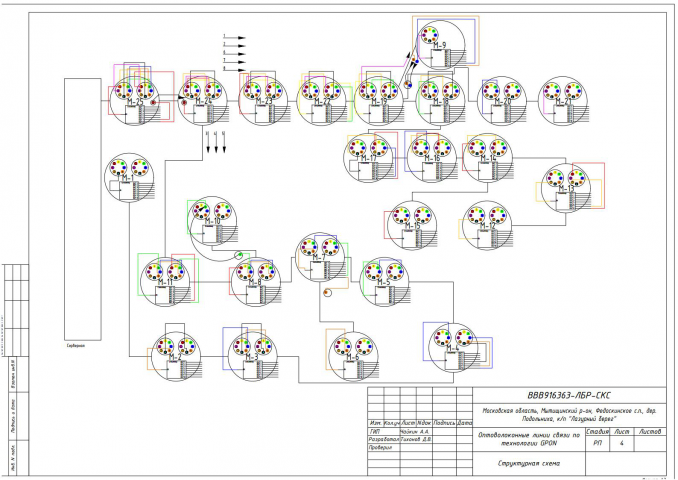Click the 'Оптоволоконные линии связи по технологии GPON' text
The width and height of the screenshot is (678, 480).
[529, 439]
